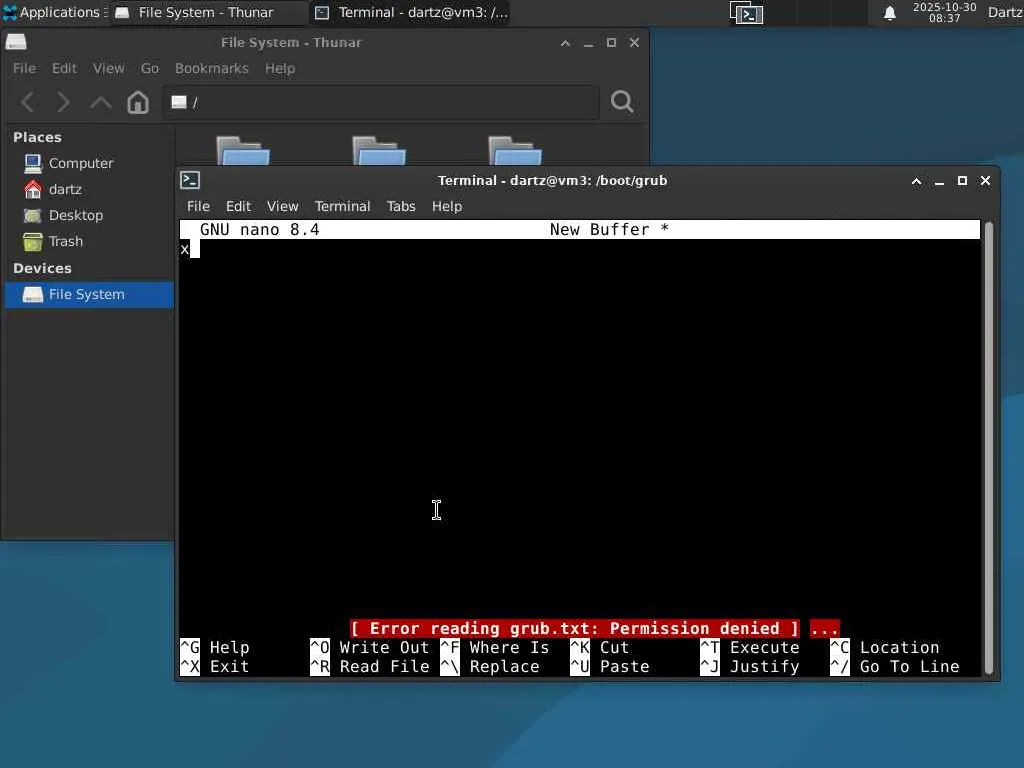The height and width of the screenshot is (768, 1024).
Task: Open Terminal window File menu
Action: pos(198,206)
